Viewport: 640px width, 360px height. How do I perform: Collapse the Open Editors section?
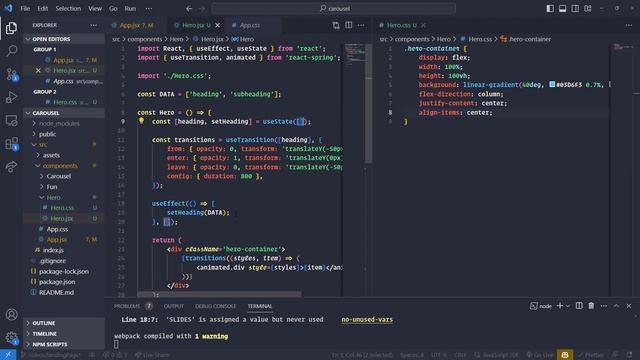64,39
